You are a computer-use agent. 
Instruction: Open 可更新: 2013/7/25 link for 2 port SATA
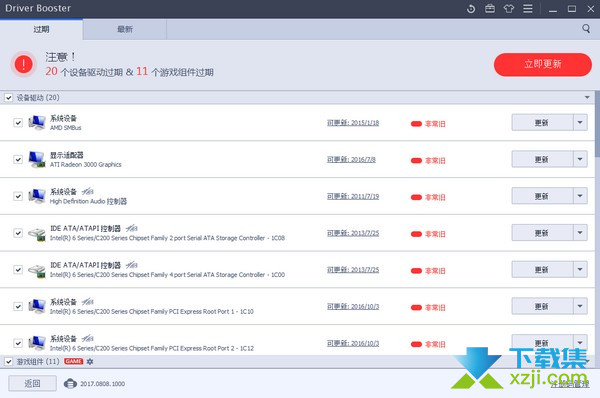(x=353, y=233)
